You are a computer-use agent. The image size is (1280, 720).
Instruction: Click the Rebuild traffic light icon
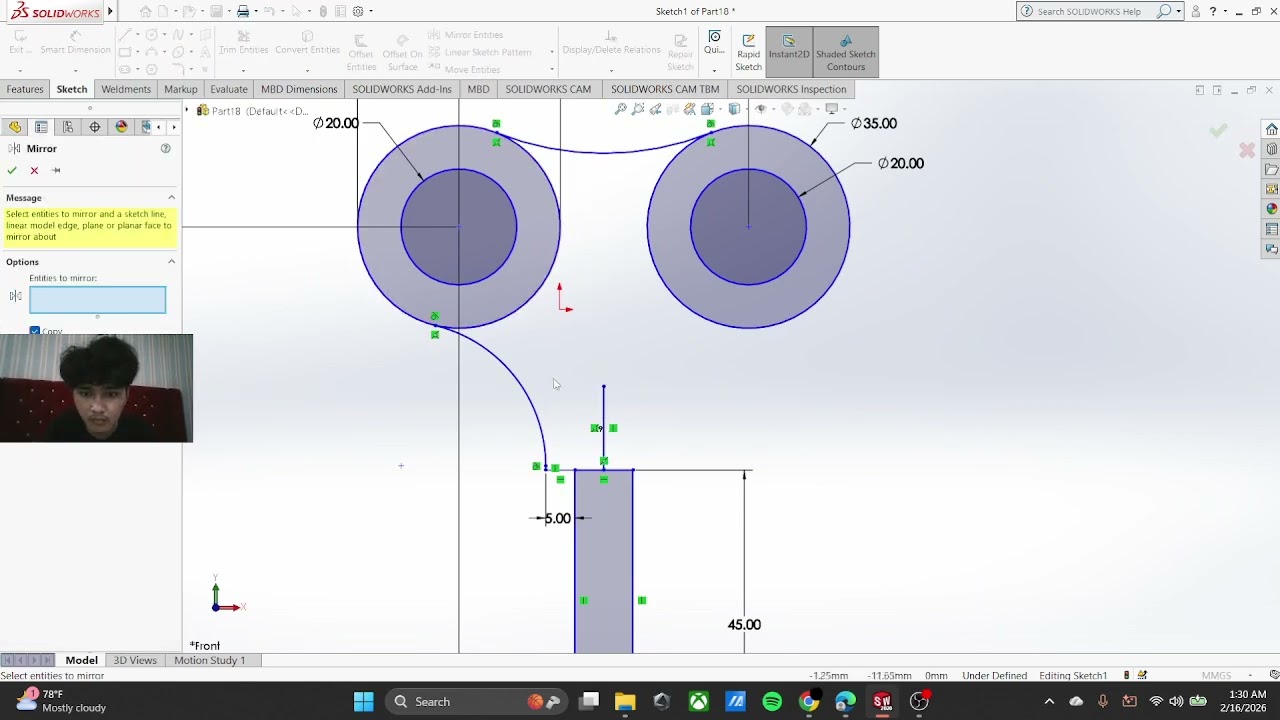pyautogui.click(x=323, y=11)
